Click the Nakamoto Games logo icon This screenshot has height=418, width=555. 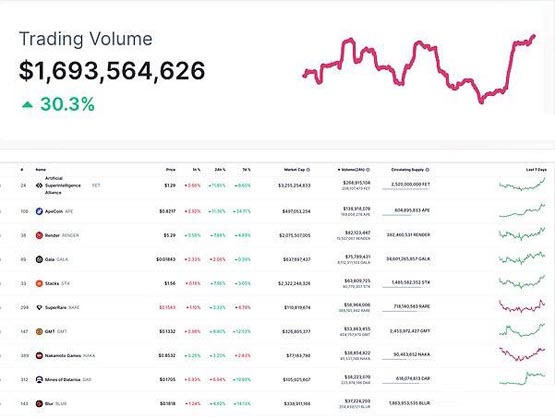pyautogui.click(x=39, y=356)
